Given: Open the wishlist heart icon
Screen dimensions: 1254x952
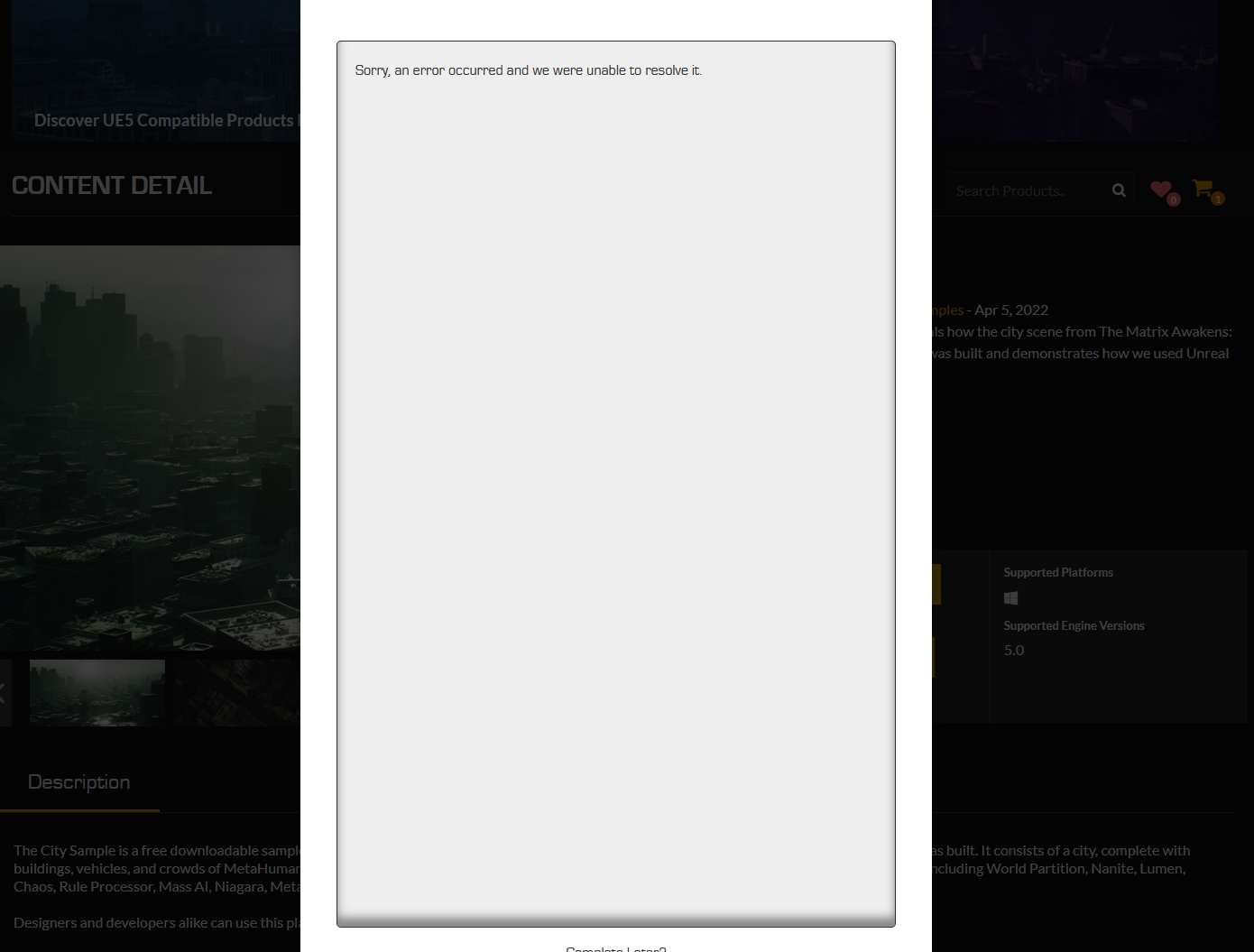Looking at the screenshot, I should [x=1161, y=189].
